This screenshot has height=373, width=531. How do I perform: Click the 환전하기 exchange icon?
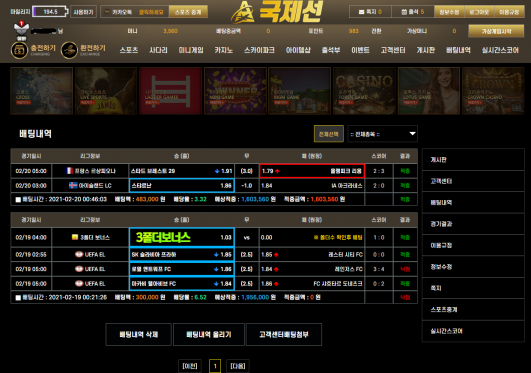coord(69,50)
